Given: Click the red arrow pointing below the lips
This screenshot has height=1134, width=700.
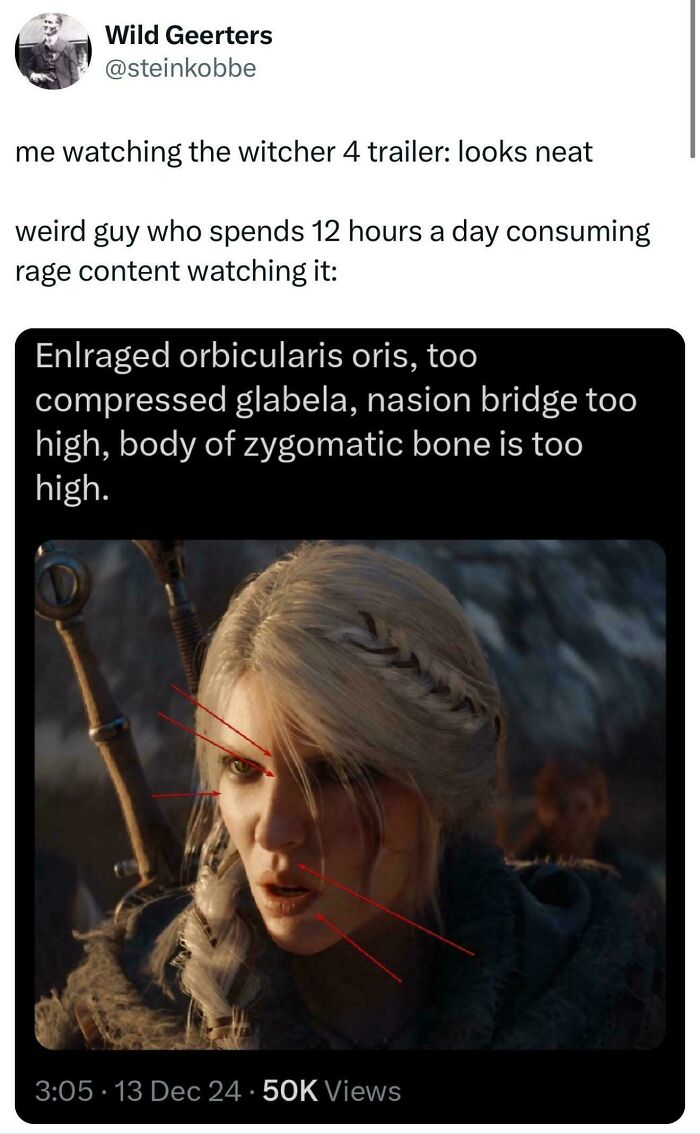Looking at the screenshot, I should coord(358,948).
